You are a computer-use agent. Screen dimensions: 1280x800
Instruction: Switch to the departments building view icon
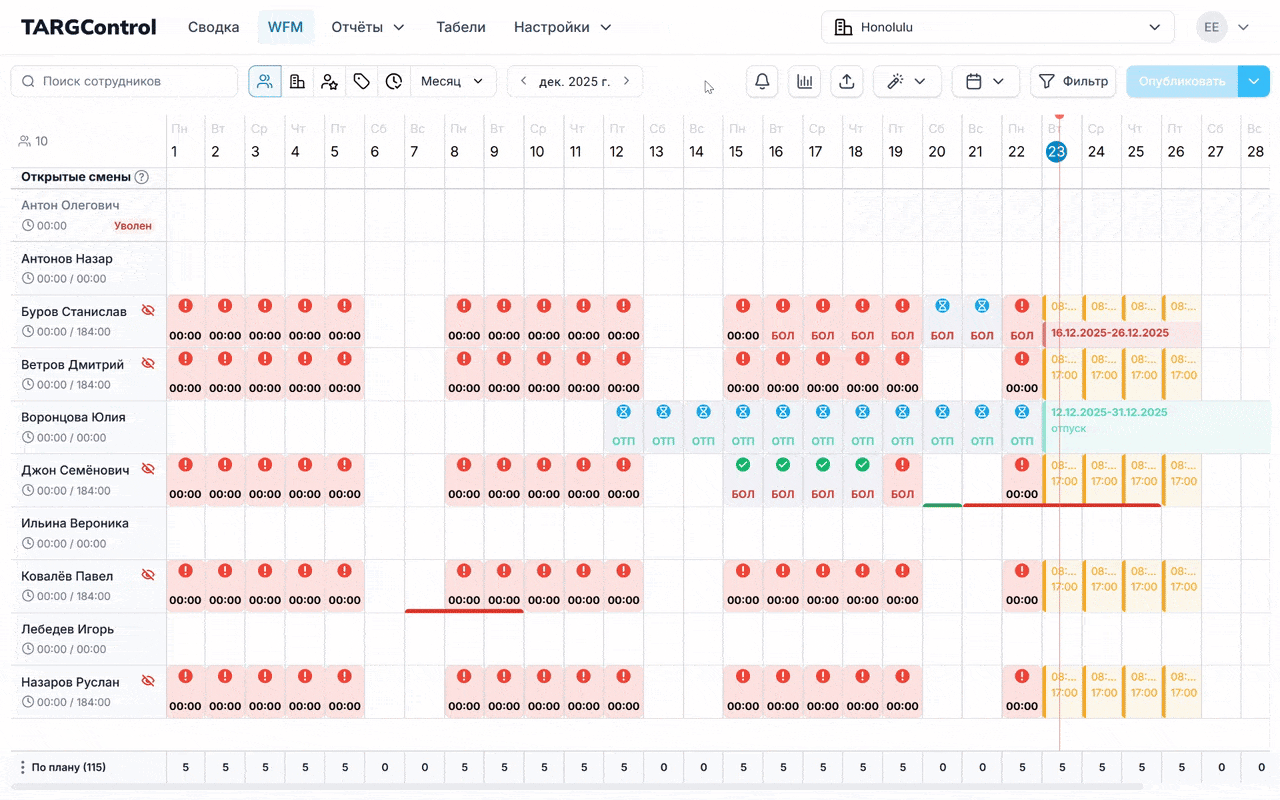tap(297, 82)
